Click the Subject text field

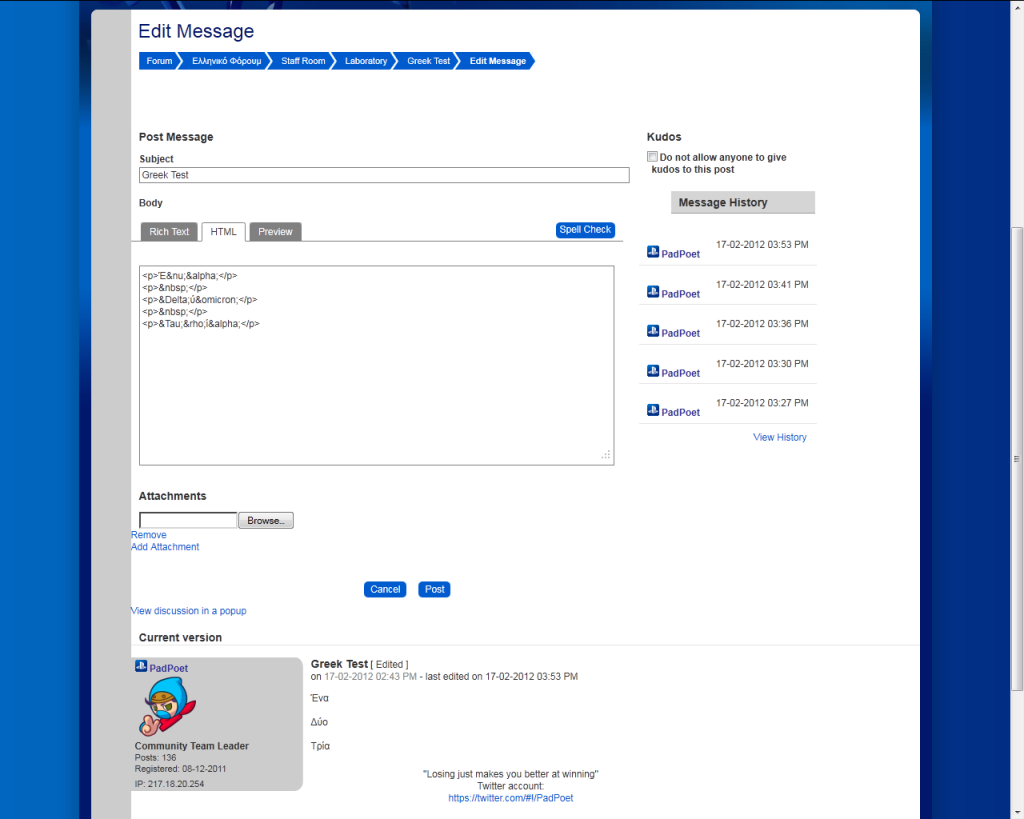pos(384,175)
